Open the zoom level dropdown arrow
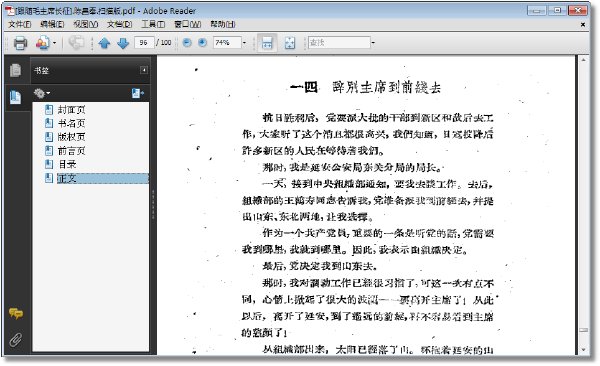This screenshot has height=366, width=600. click(245, 43)
